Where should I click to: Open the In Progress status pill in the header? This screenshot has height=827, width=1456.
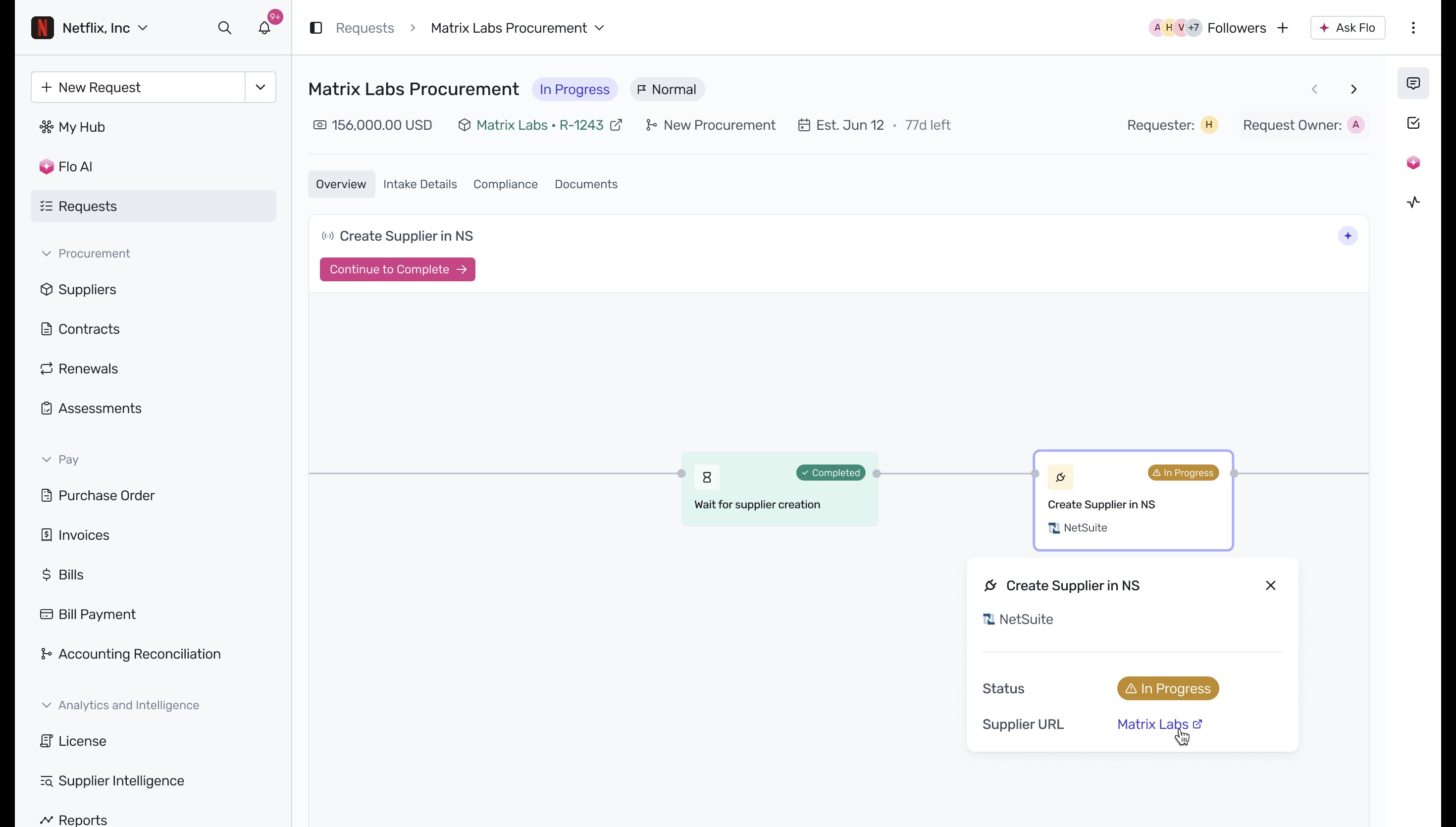[x=574, y=89]
